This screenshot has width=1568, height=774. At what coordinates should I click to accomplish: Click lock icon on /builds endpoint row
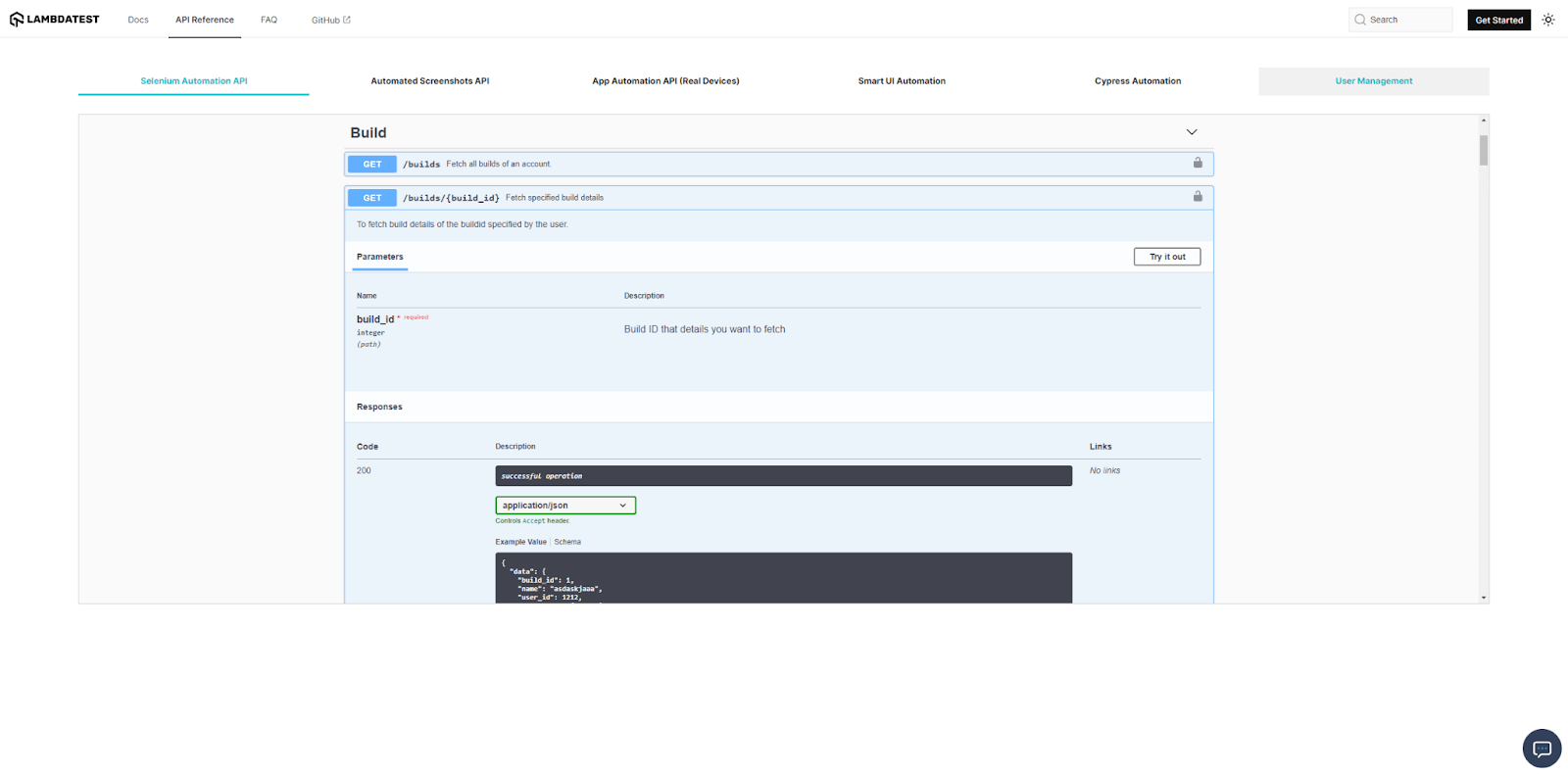click(x=1198, y=163)
